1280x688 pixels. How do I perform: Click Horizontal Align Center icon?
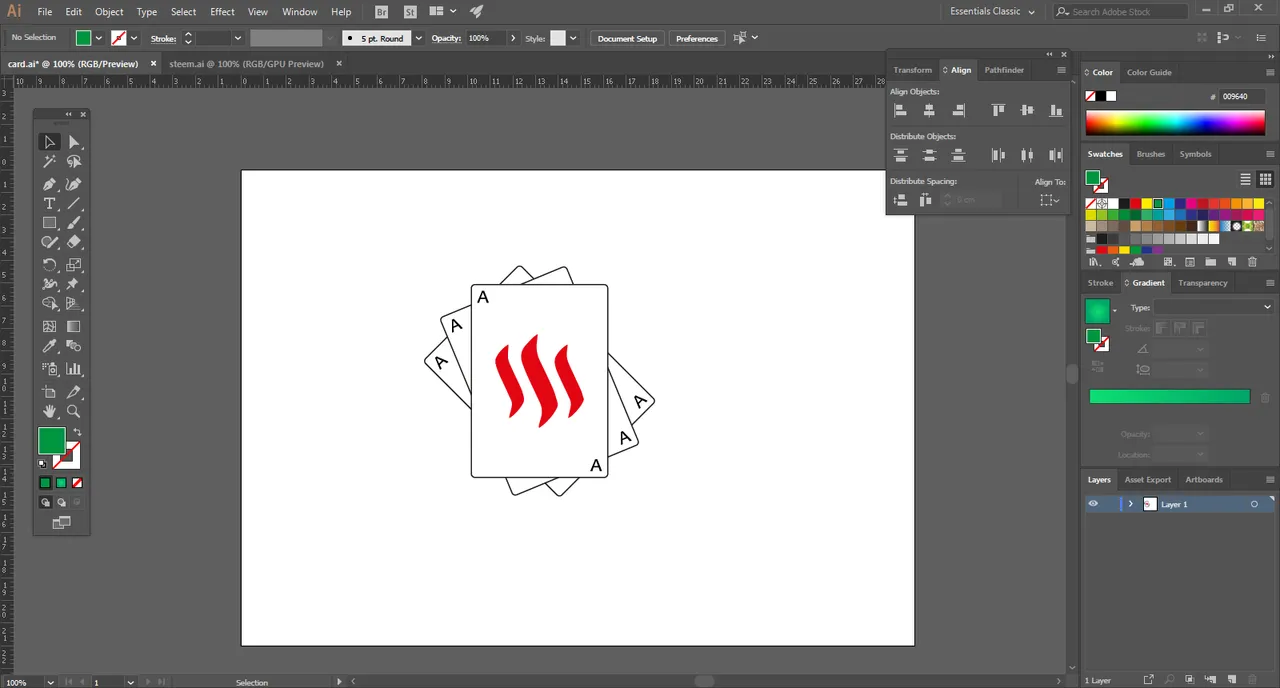(929, 111)
